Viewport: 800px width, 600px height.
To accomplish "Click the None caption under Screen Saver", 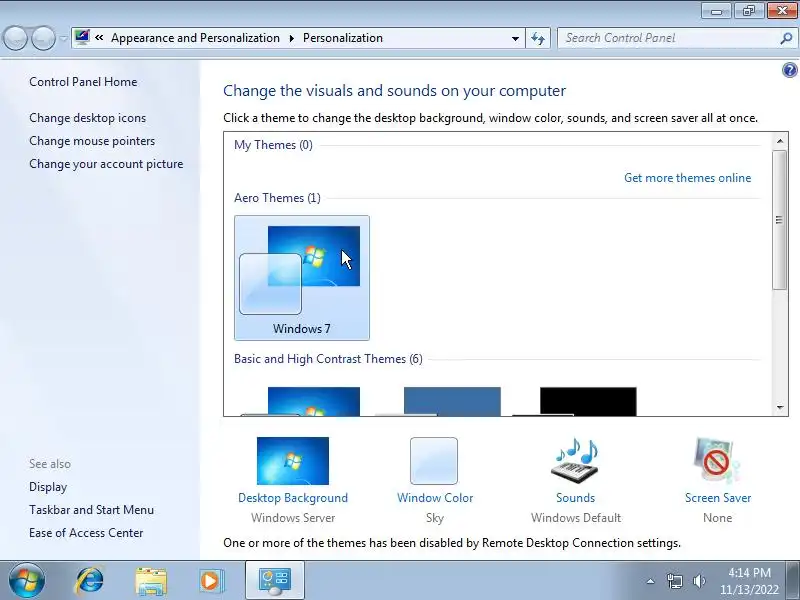I will coord(717,518).
